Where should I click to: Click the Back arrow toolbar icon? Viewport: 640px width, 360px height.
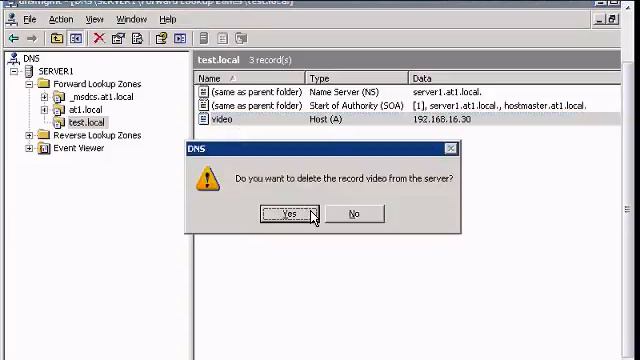click(13, 39)
